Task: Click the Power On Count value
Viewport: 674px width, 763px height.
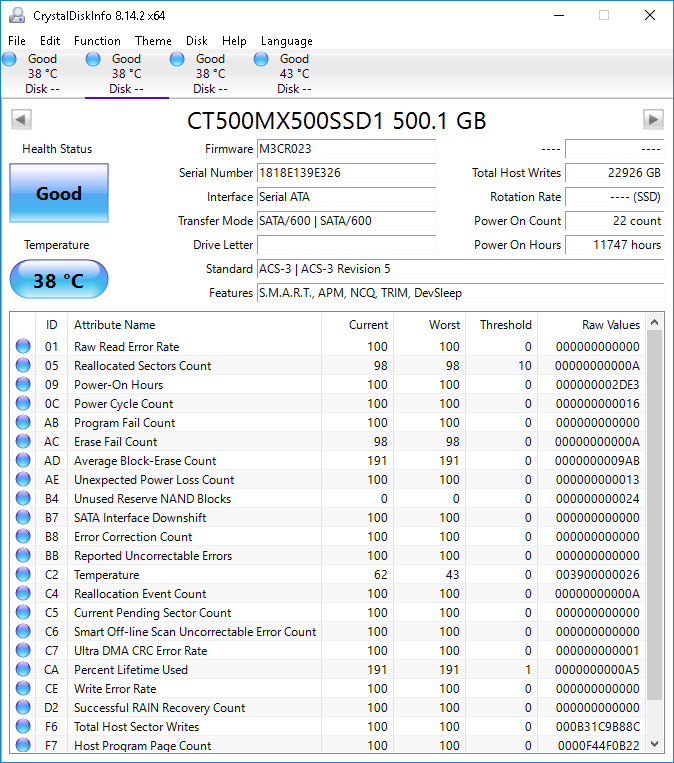Action: [x=615, y=220]
